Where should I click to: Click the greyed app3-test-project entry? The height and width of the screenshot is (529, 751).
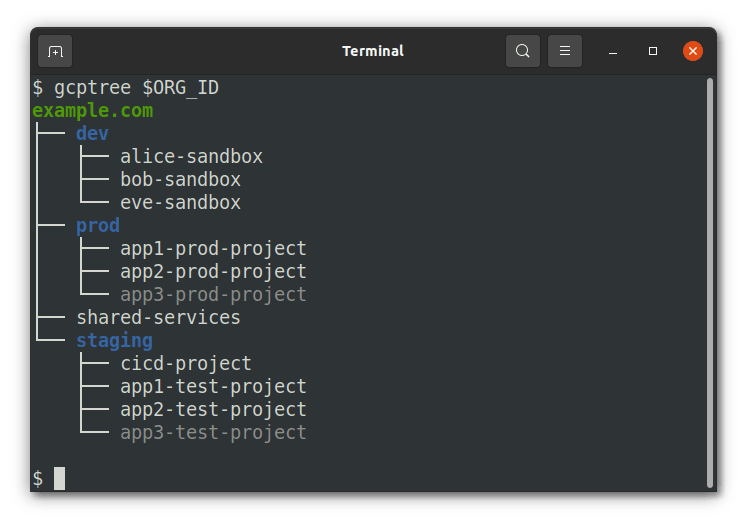pos(213,433)
